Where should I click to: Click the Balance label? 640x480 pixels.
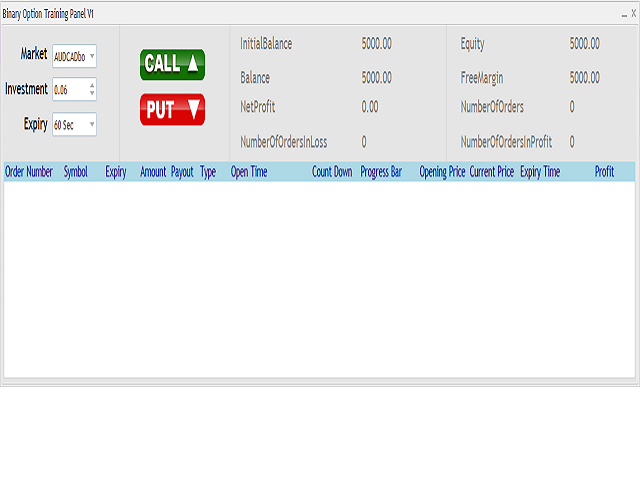[x=255, y=78]
